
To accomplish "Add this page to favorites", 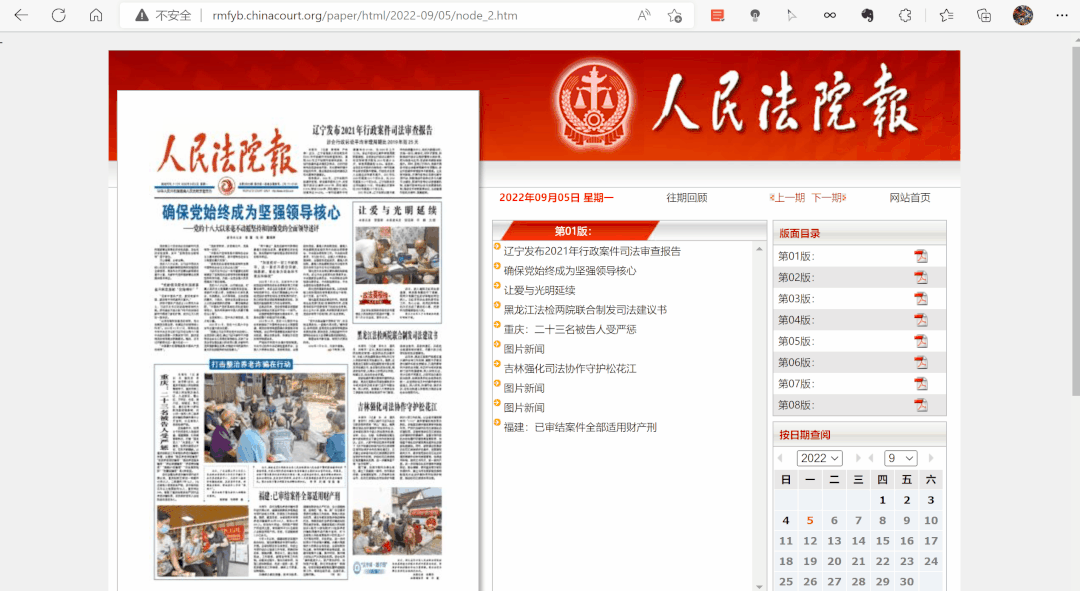I will click(675, 15).
